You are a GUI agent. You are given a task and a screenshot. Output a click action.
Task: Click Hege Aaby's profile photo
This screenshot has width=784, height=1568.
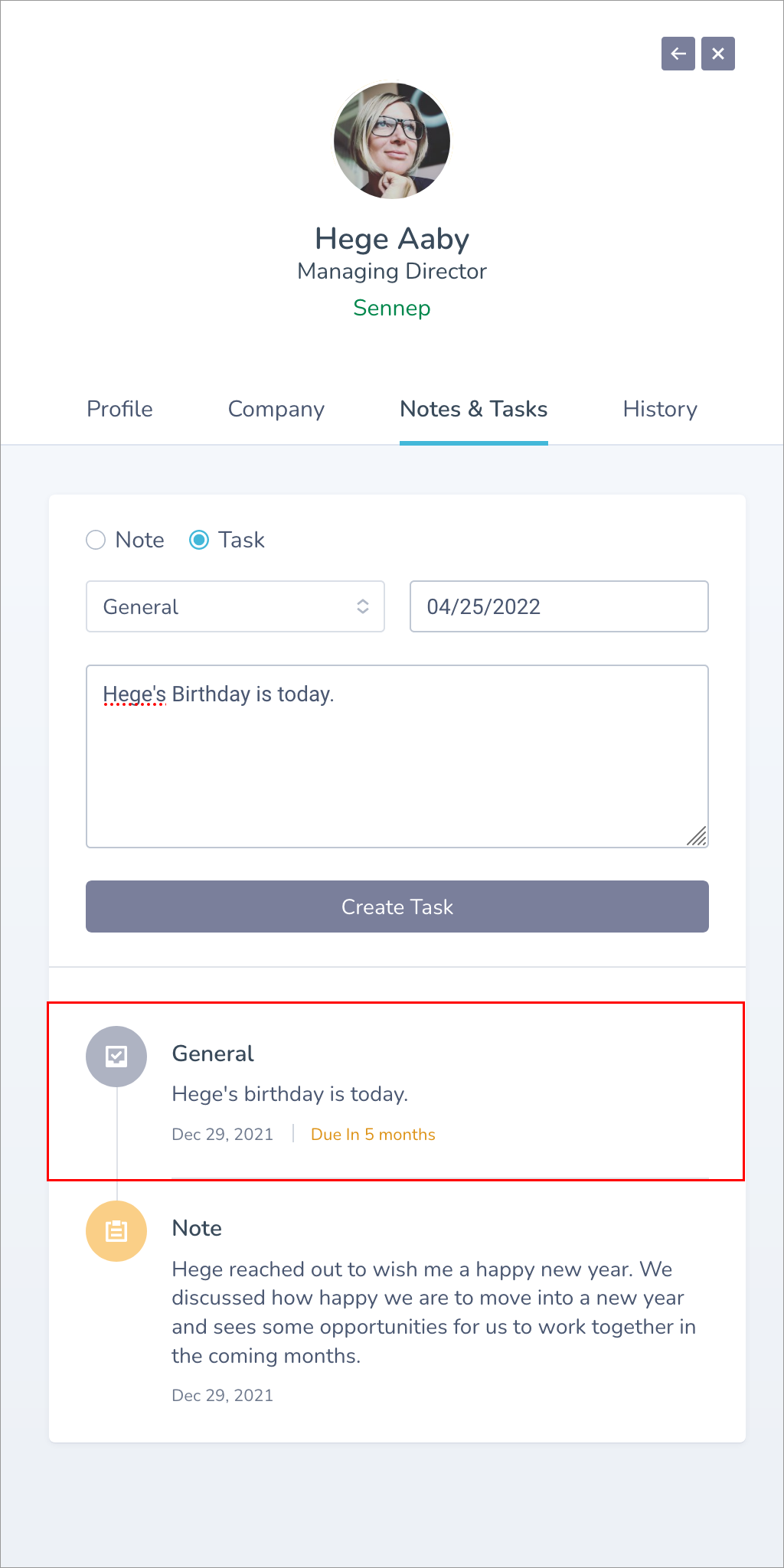[392, 141]
